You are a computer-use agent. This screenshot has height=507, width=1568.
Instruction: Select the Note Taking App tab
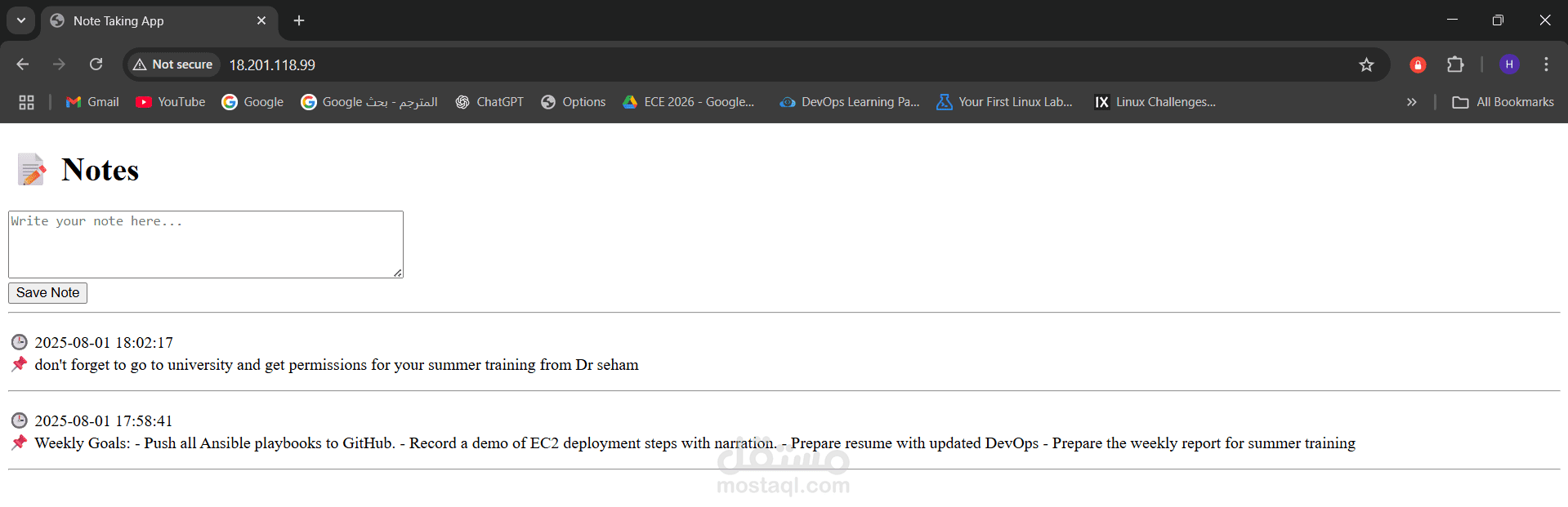(147, 20)
